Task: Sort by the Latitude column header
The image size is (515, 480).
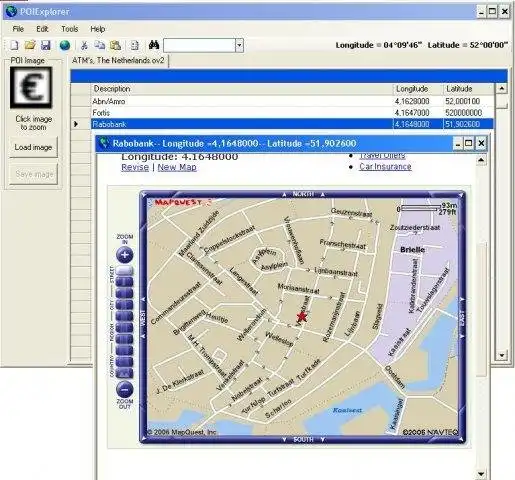Action: point(469,89)
